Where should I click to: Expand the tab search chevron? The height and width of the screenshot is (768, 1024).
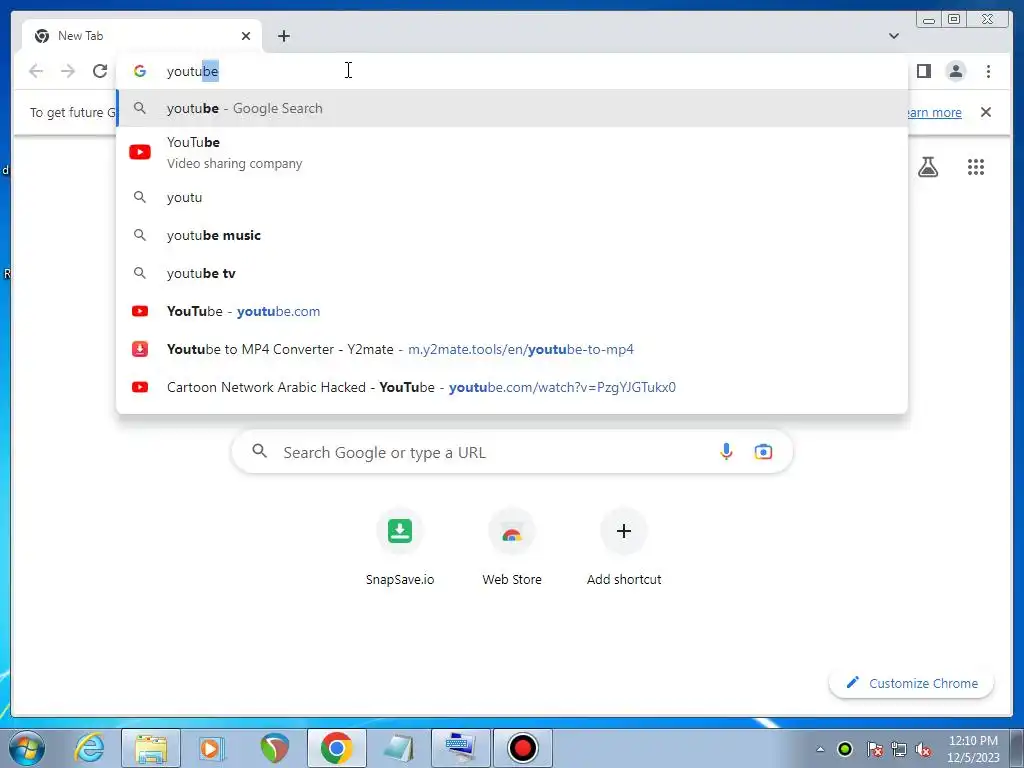pos(893,36)
